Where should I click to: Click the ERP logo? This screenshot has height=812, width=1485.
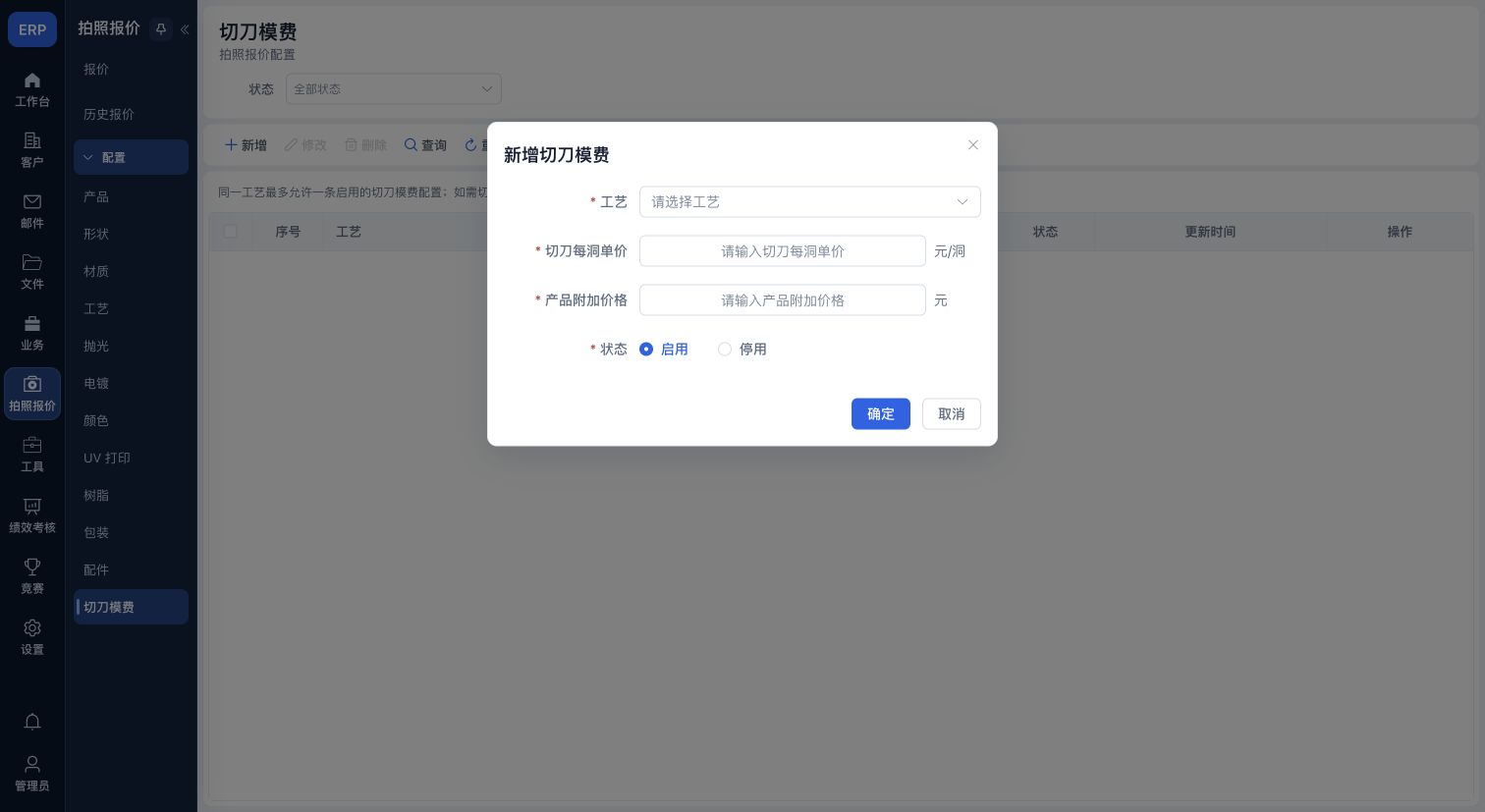tap(32, 29)
